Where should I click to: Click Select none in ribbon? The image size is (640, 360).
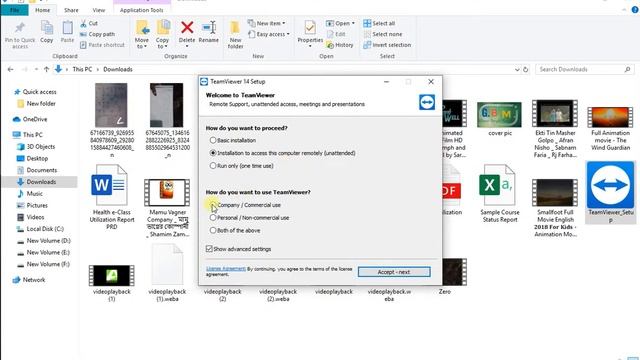(x=383, y=34)
